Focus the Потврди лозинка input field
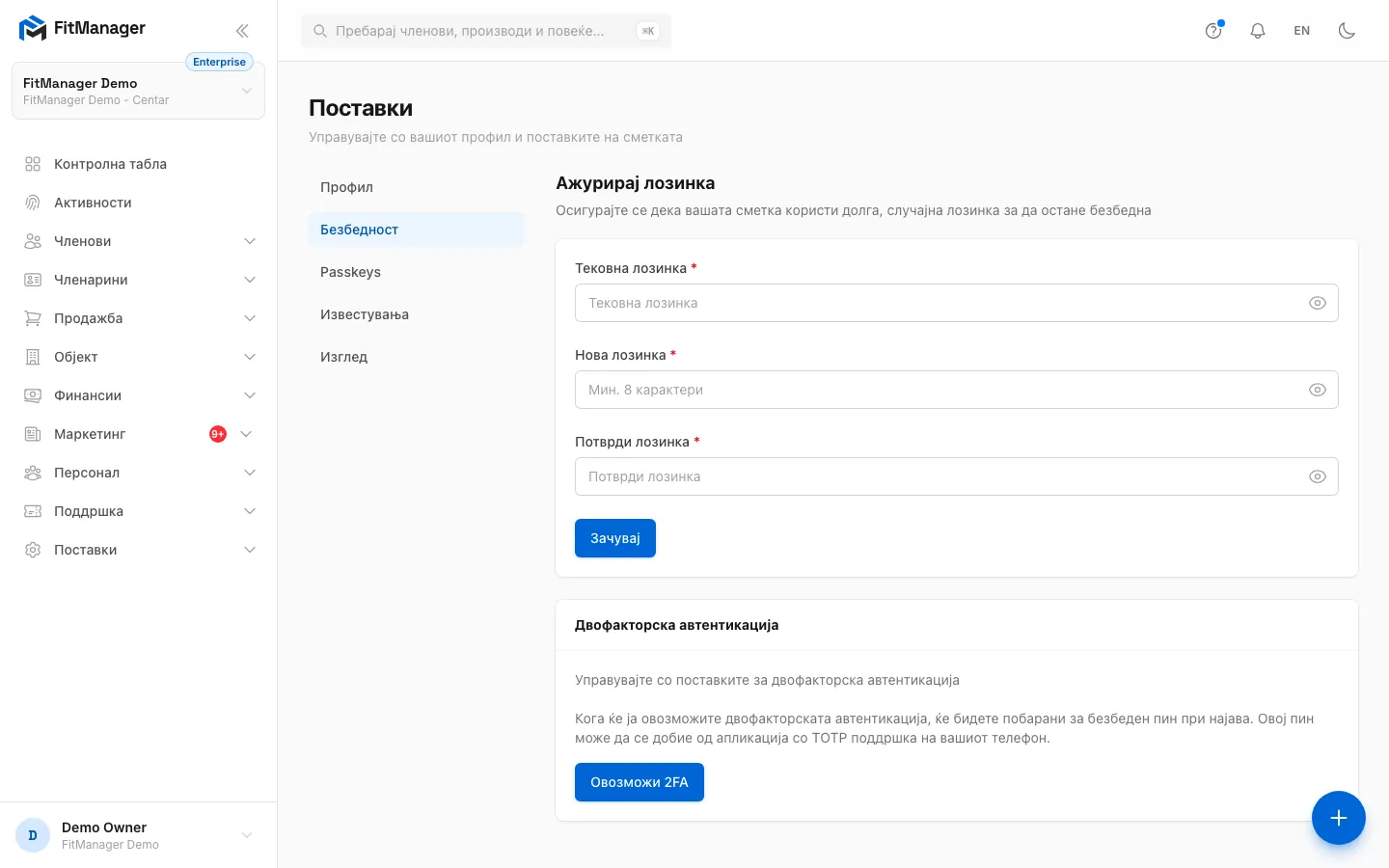 [x=957, y=476]
